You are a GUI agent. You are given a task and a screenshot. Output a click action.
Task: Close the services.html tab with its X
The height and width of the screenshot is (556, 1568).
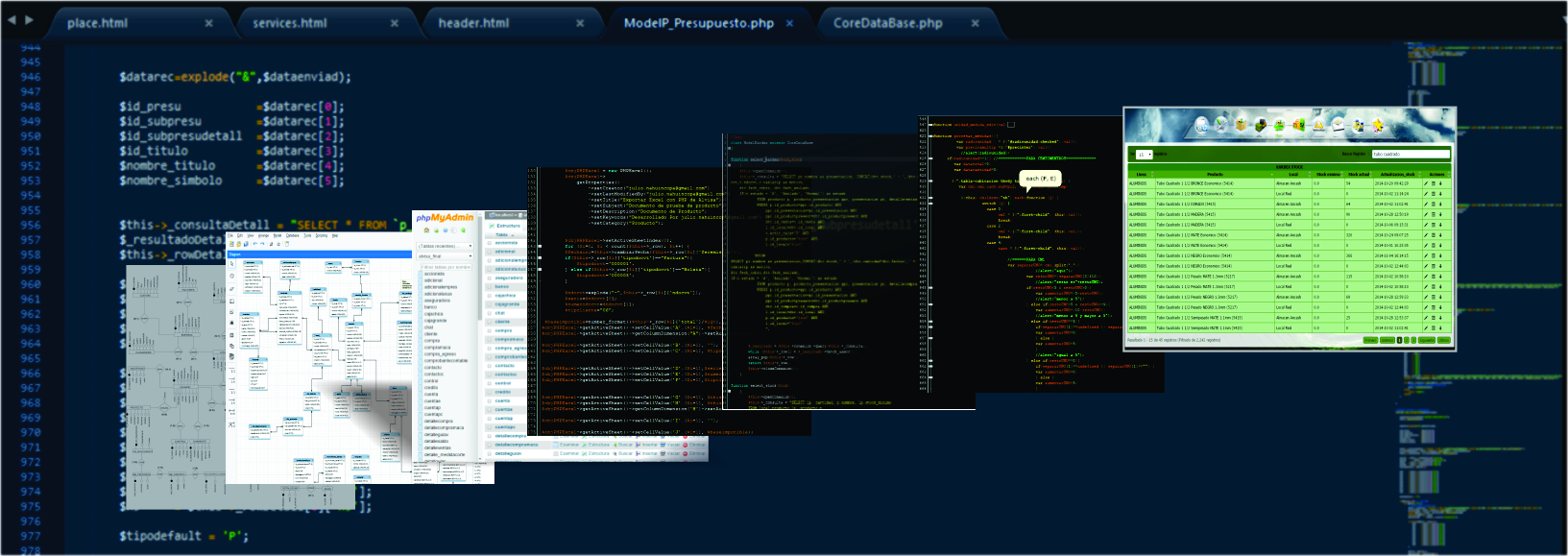(395, 23)
